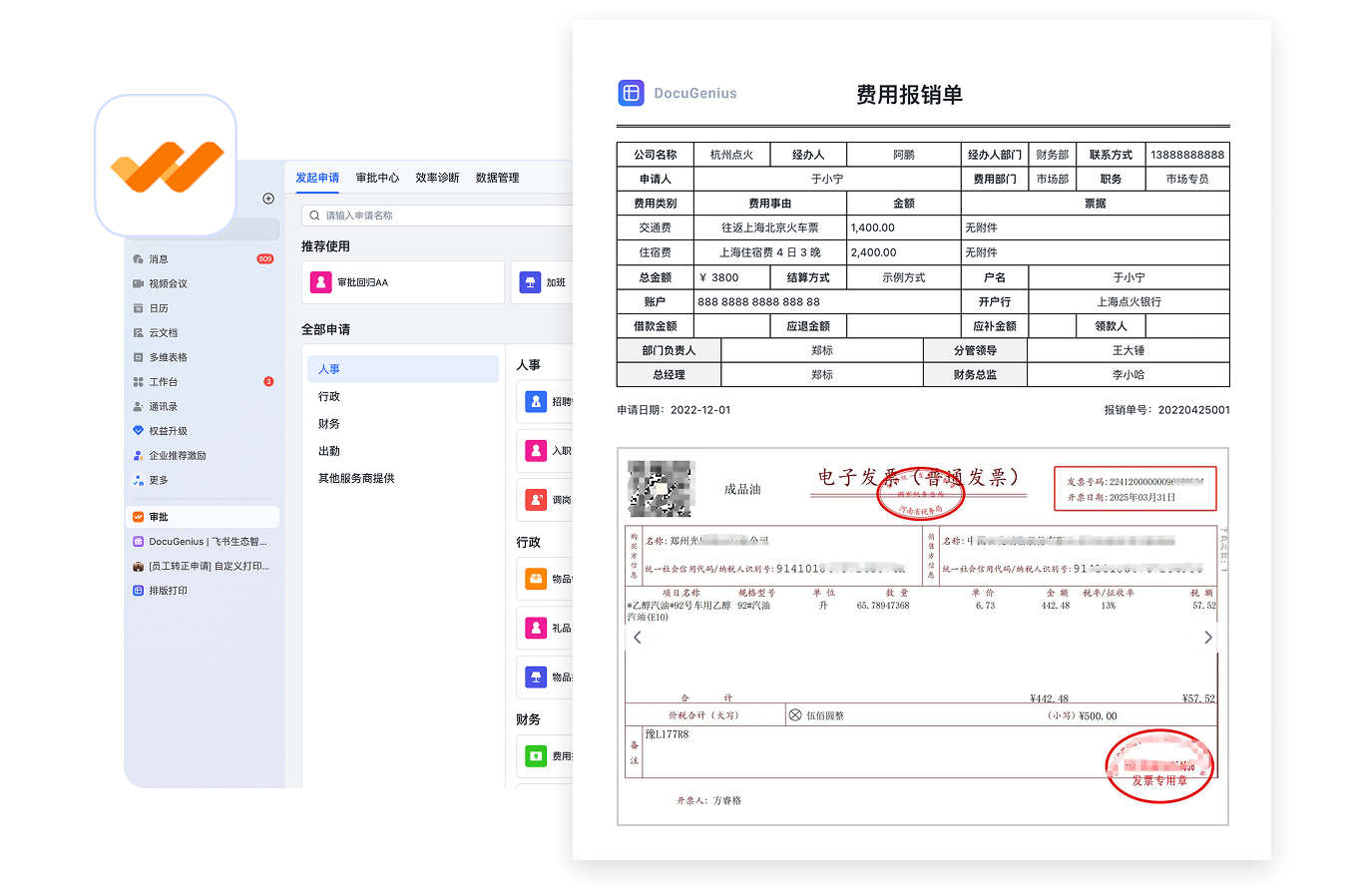Click the 杭州点火 company name cell

[x=731, y=155]
